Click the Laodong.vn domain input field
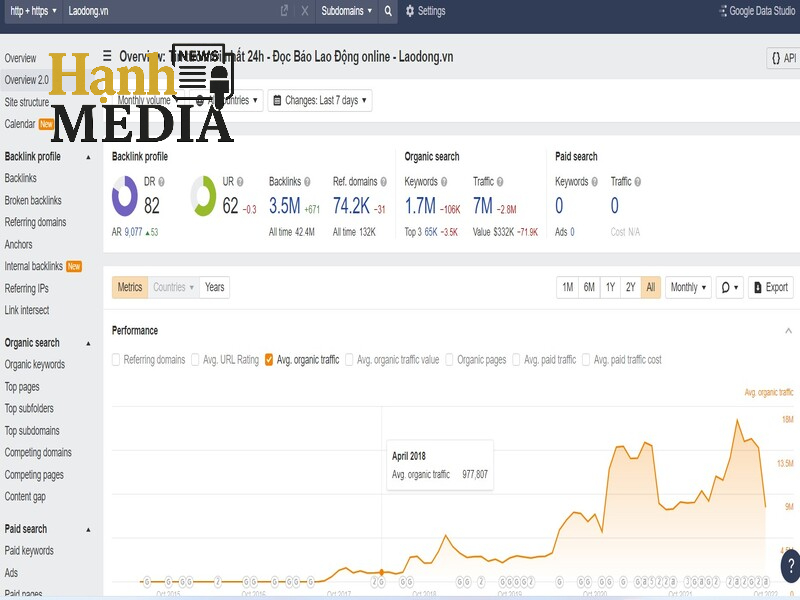800x600 pixels. (171, 11)
